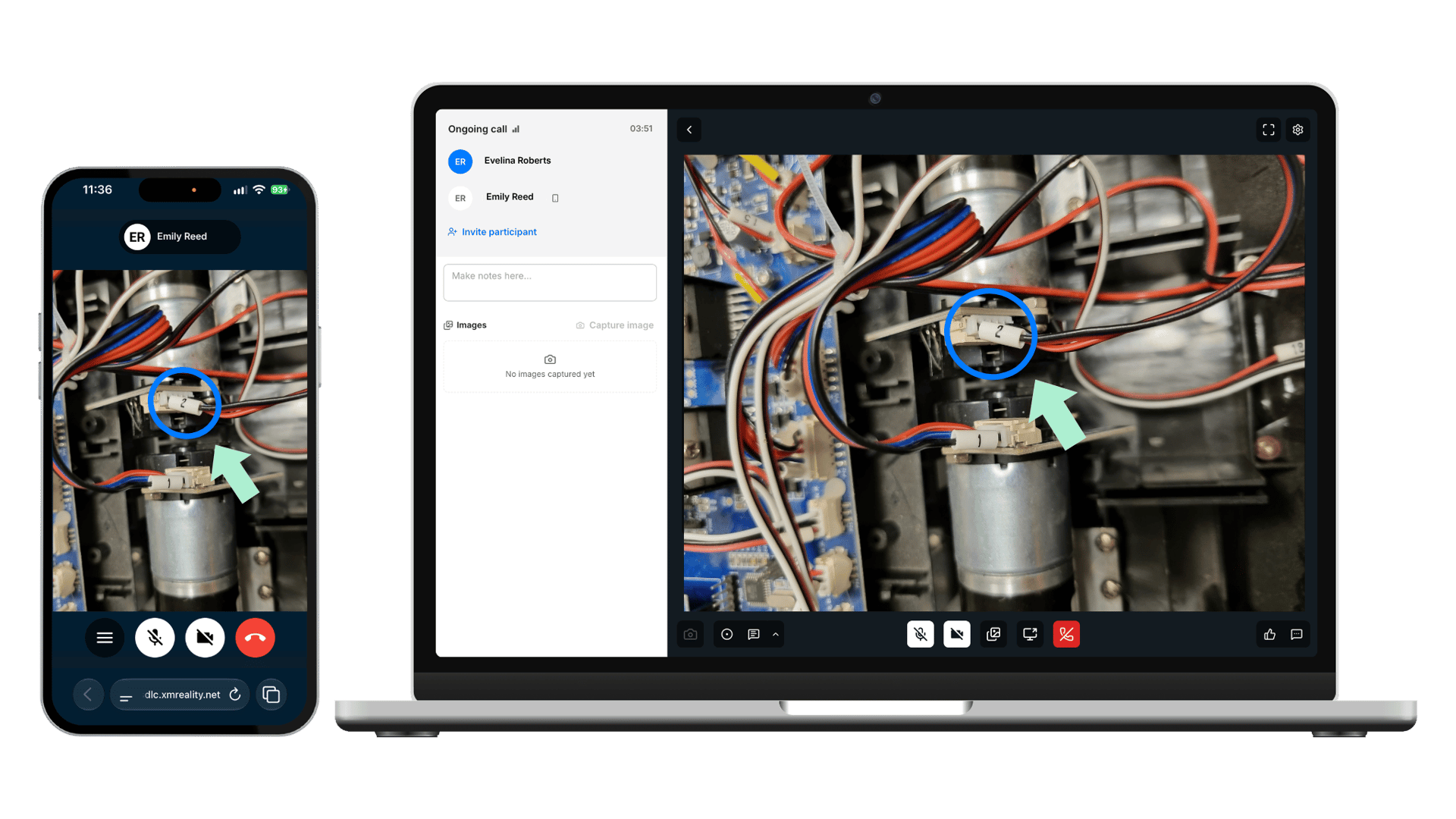Click the dlc.xmreality.net address bar on phone
This screenshot has height=819, width=1456.
[180, 695]
